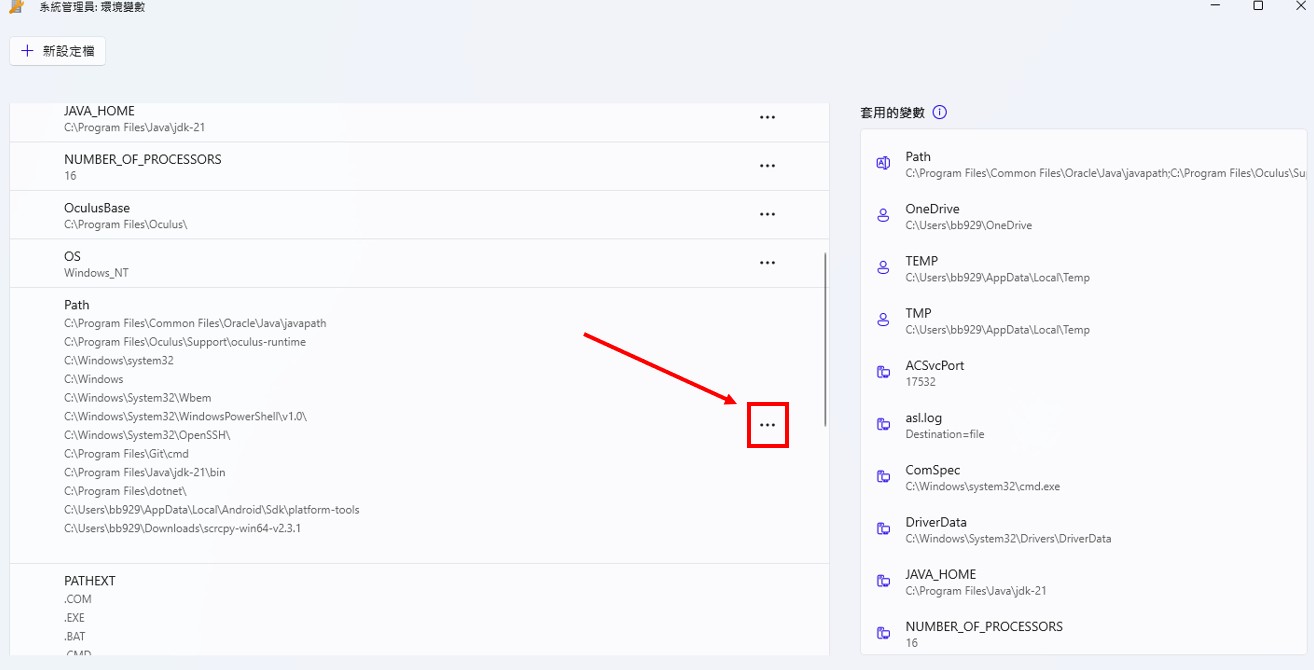Click the highlighted three-dot menu for Path
The width and height of the screenshot is (1314, 670).
tap(767, 425)
